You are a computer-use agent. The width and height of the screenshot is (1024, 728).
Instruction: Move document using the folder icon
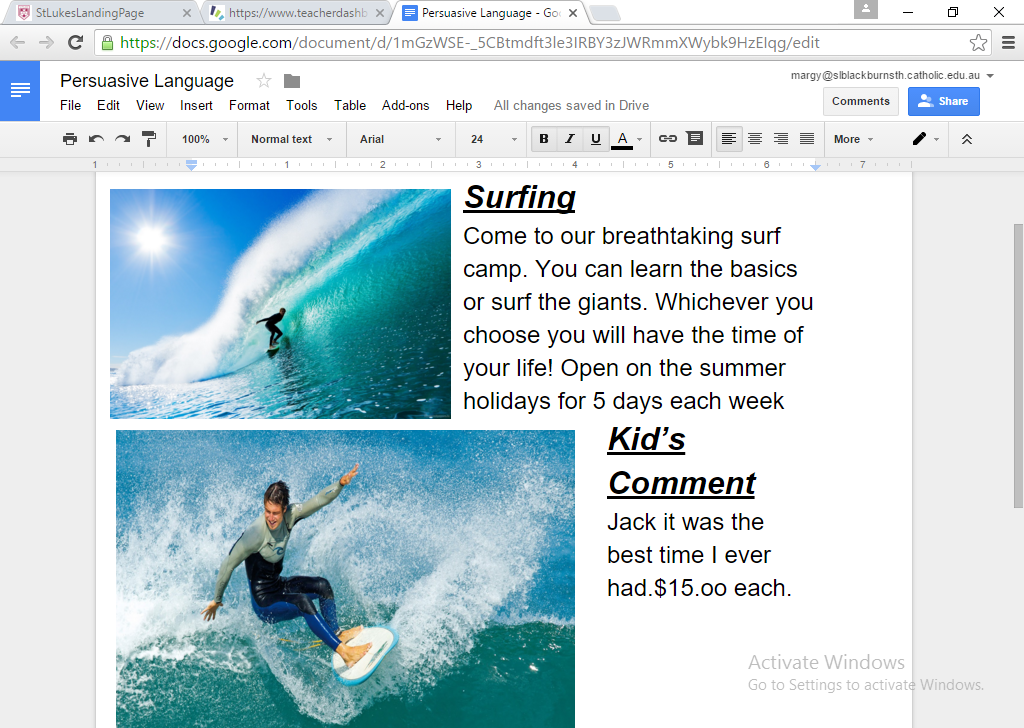(x=292, y=81)
